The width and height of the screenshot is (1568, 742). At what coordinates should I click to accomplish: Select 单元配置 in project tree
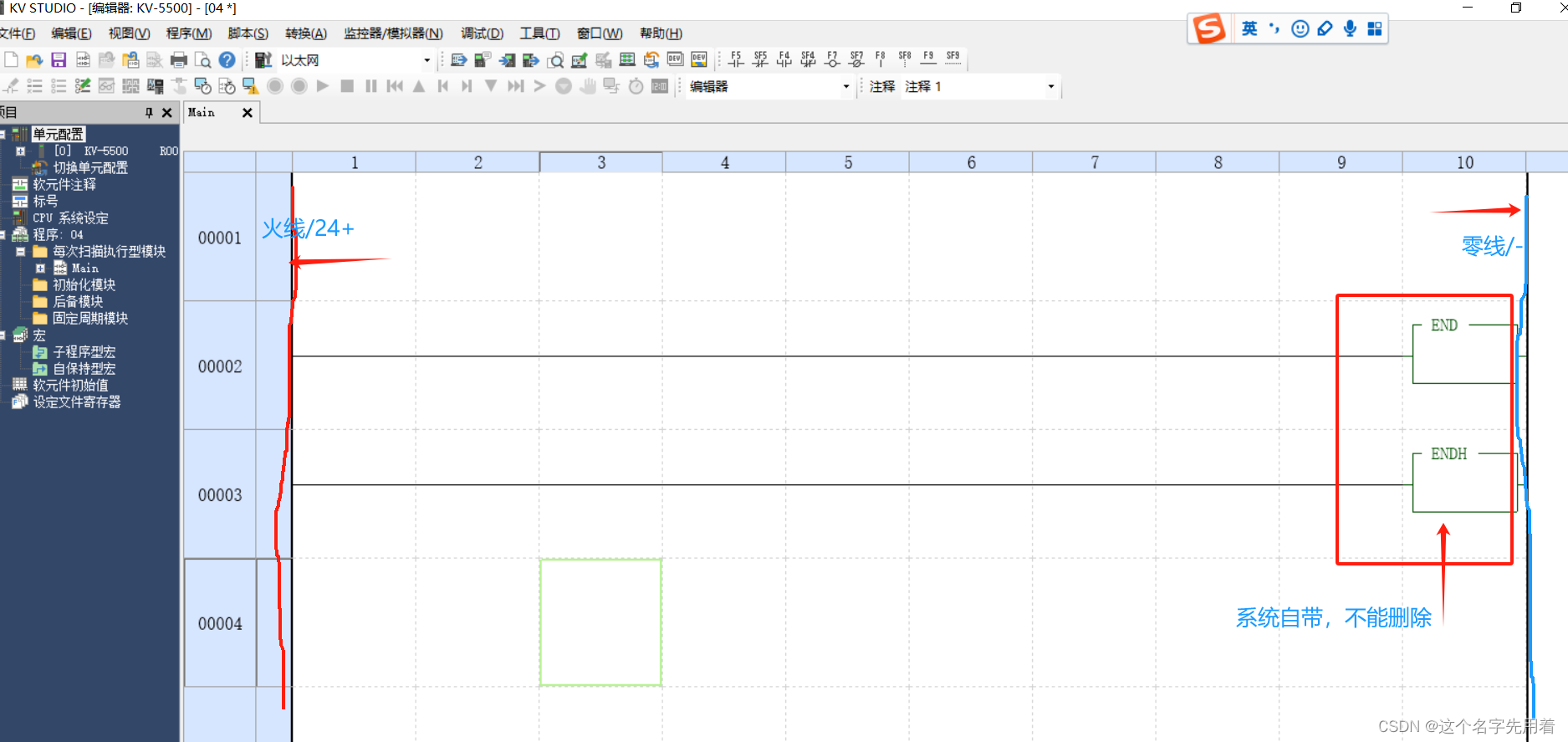pos(58,134)
